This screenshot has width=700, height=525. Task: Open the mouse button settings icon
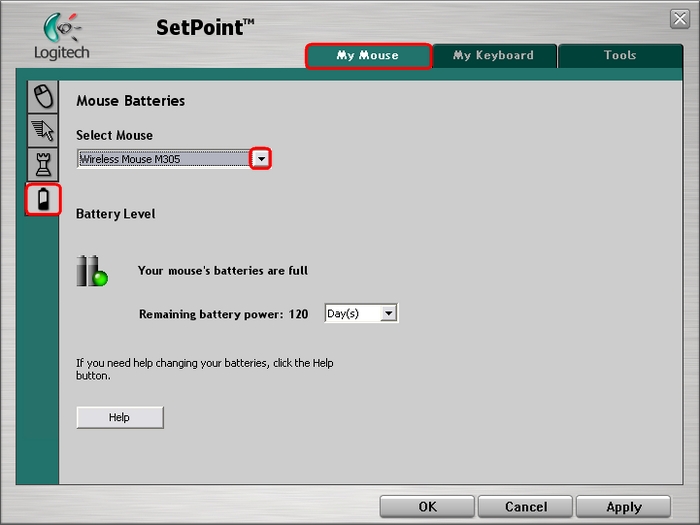[x=43, y=96]
